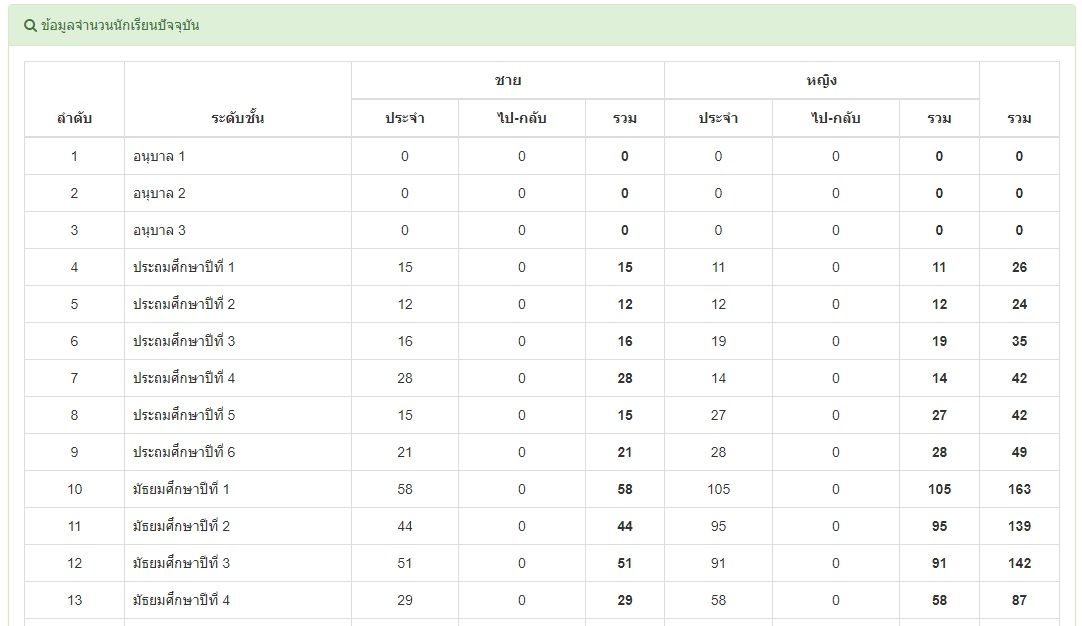Viewport: 1082px width, 626px height.
Task: Click the ระดับชั้น column header
Action: click(238, 119)
